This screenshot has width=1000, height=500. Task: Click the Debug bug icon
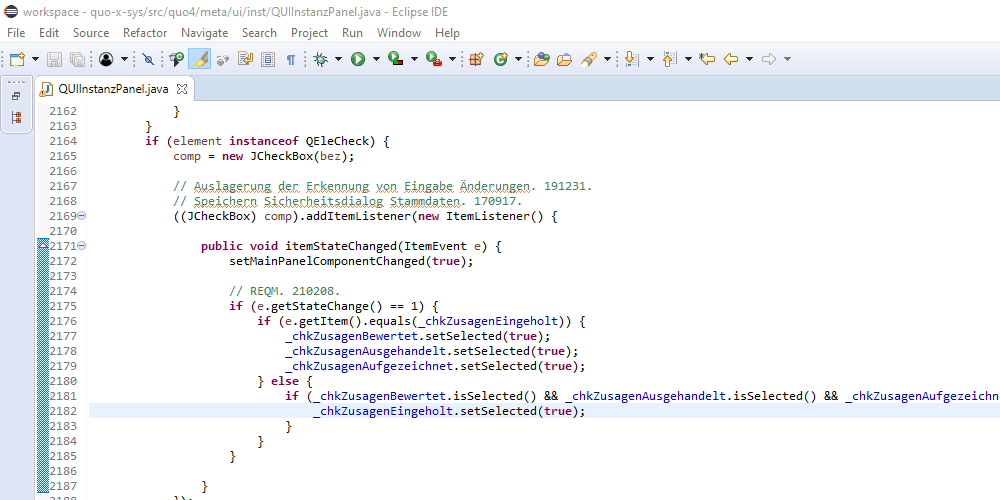(x=320, y=59)
